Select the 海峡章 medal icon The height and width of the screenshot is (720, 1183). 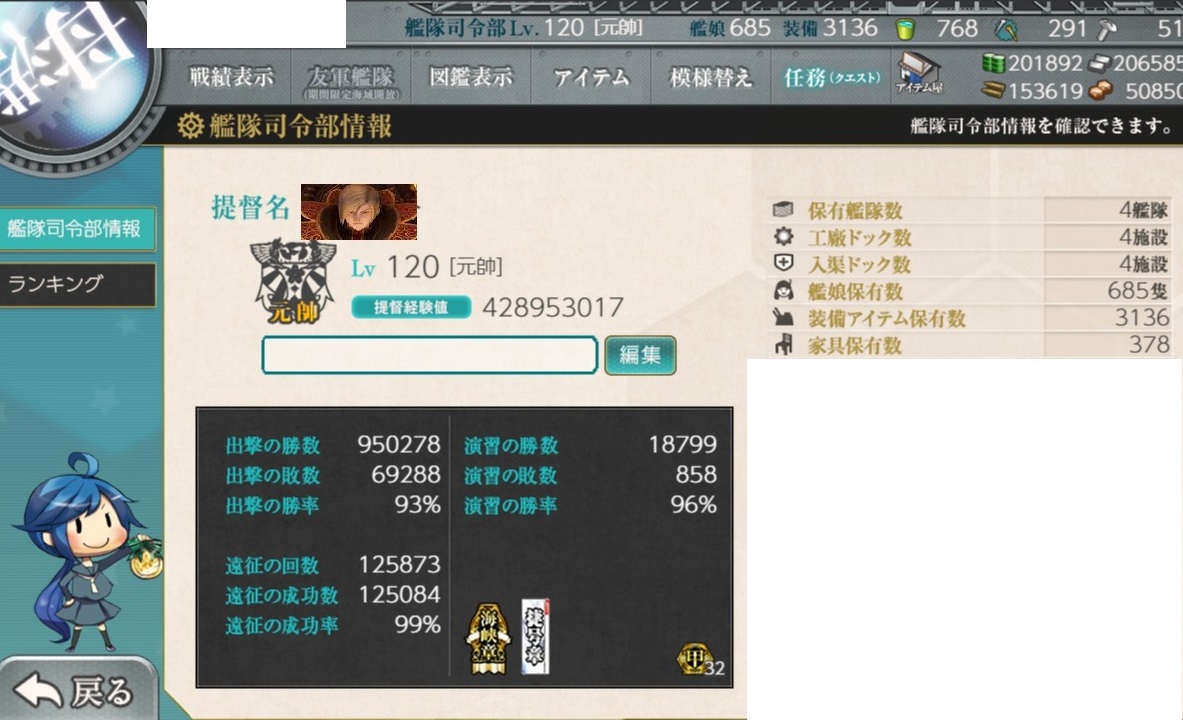(489, 638)
